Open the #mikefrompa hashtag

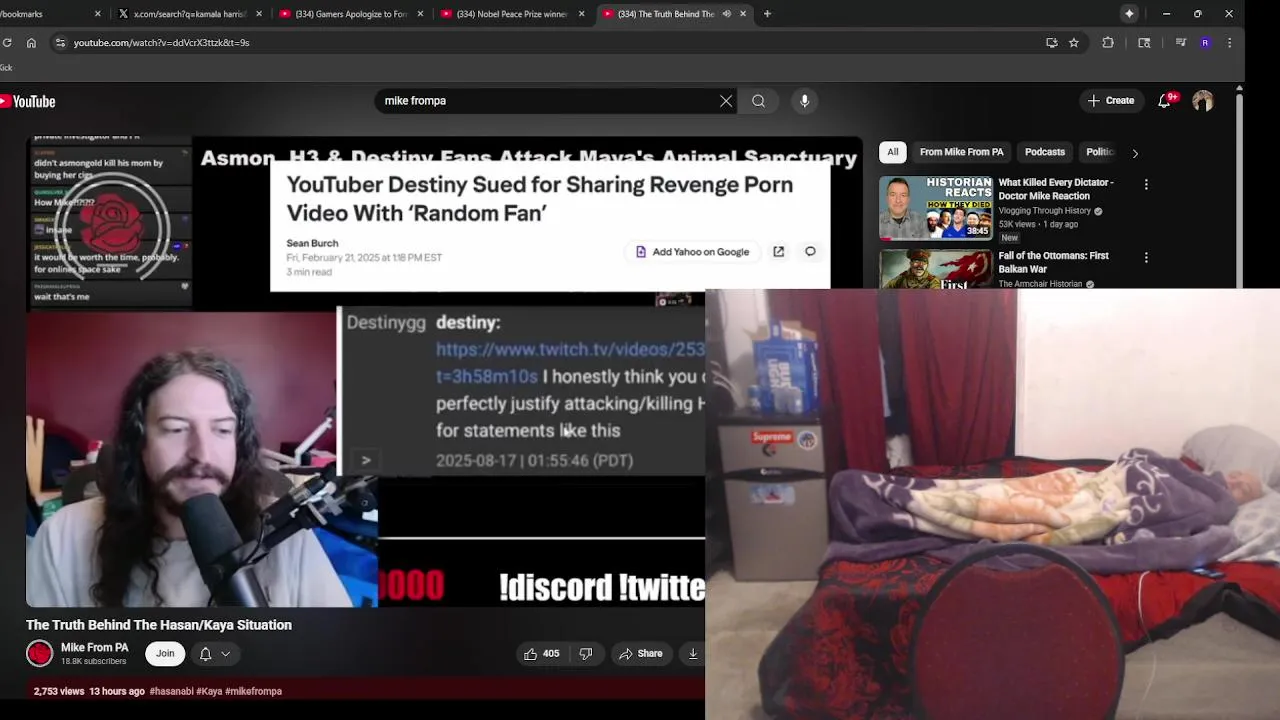pos(254,691)
